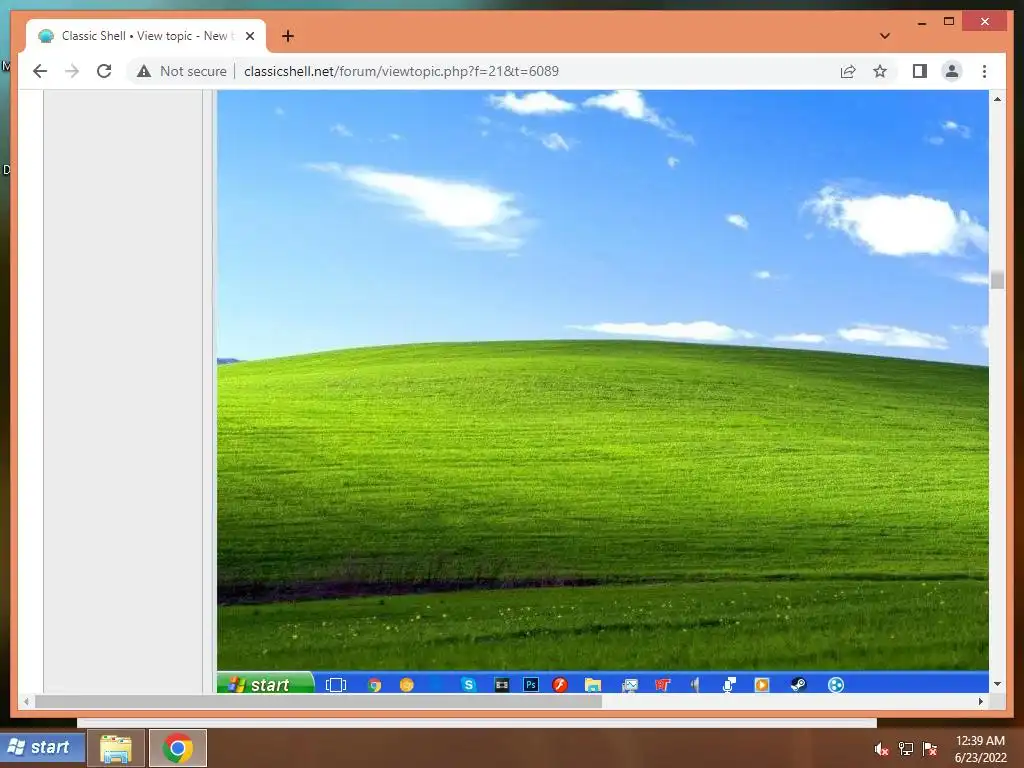The width and height of the screenshot is (1024, 768).
Task: Click the folder icon in the embedded XP taskbar
Action: pos(592,684)
